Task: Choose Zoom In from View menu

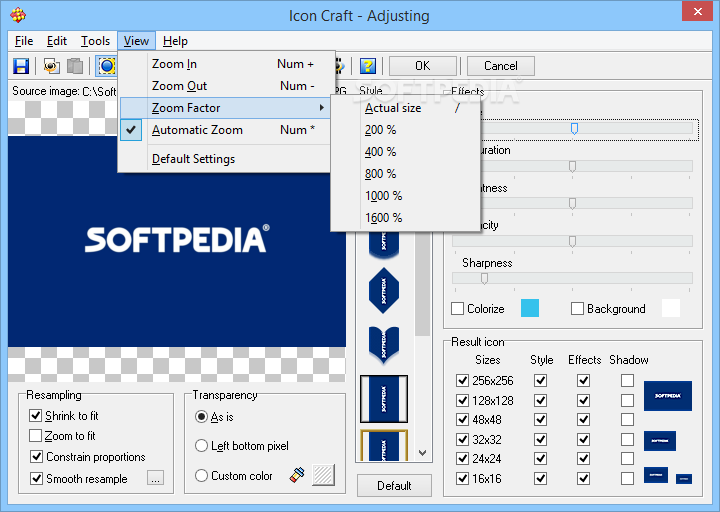Action: click(225, 64)
